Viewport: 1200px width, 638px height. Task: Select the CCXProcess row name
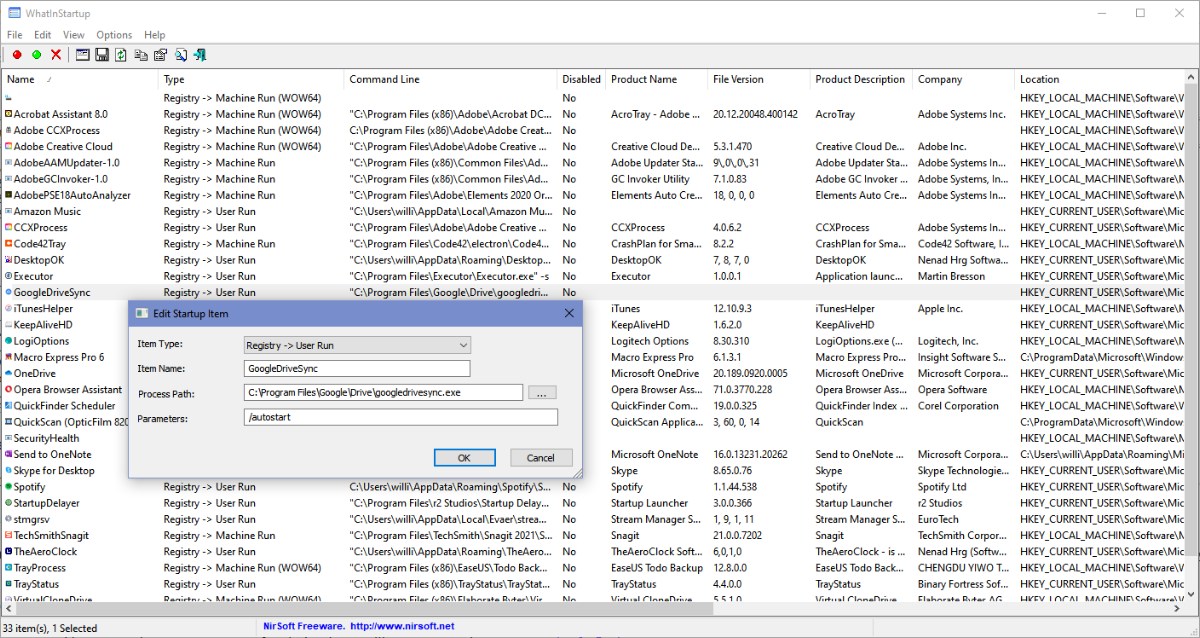tap(41, 228)
